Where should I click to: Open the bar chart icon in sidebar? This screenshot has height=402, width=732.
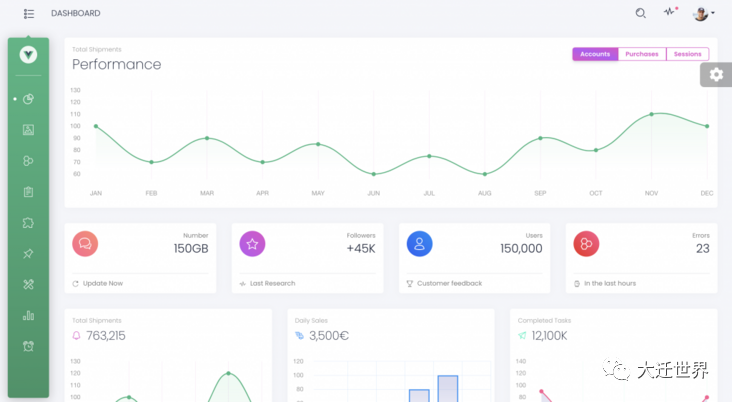coord(29,315)
